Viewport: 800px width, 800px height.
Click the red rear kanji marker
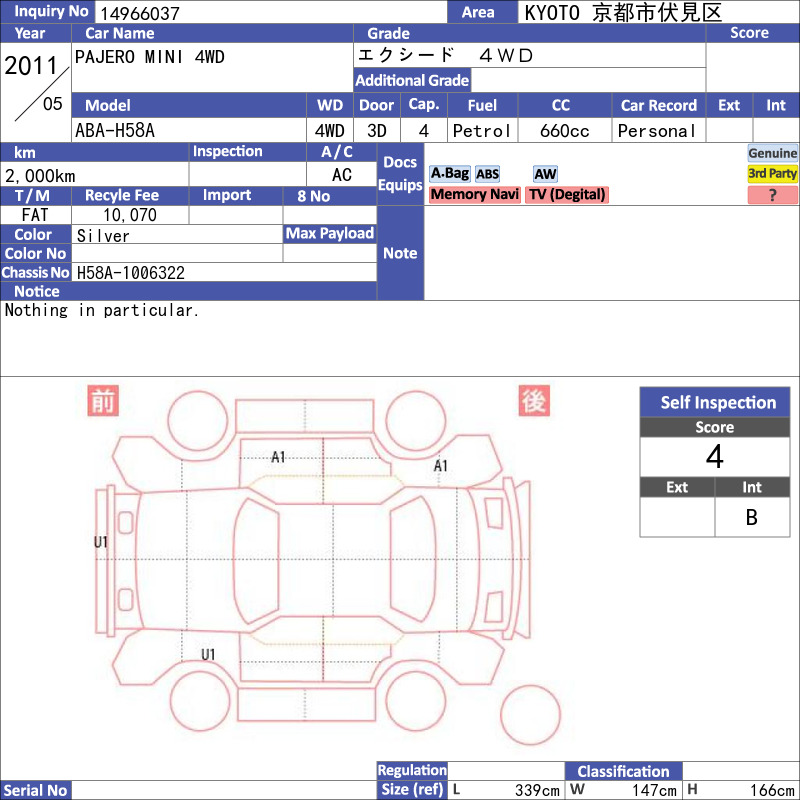point(534,401)
